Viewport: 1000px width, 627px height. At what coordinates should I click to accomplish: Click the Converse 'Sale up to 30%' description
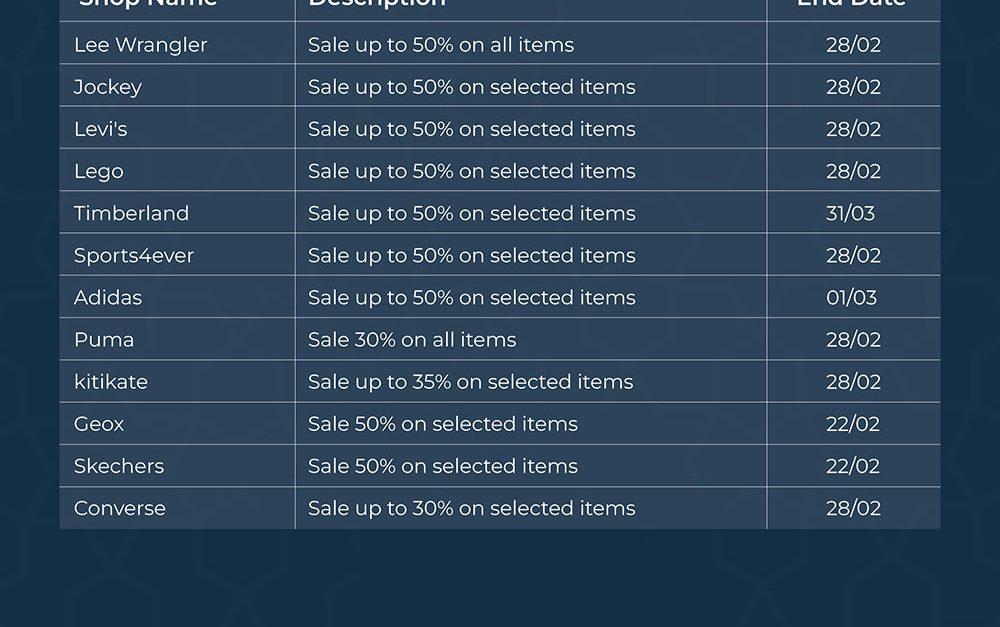point(471,508)
